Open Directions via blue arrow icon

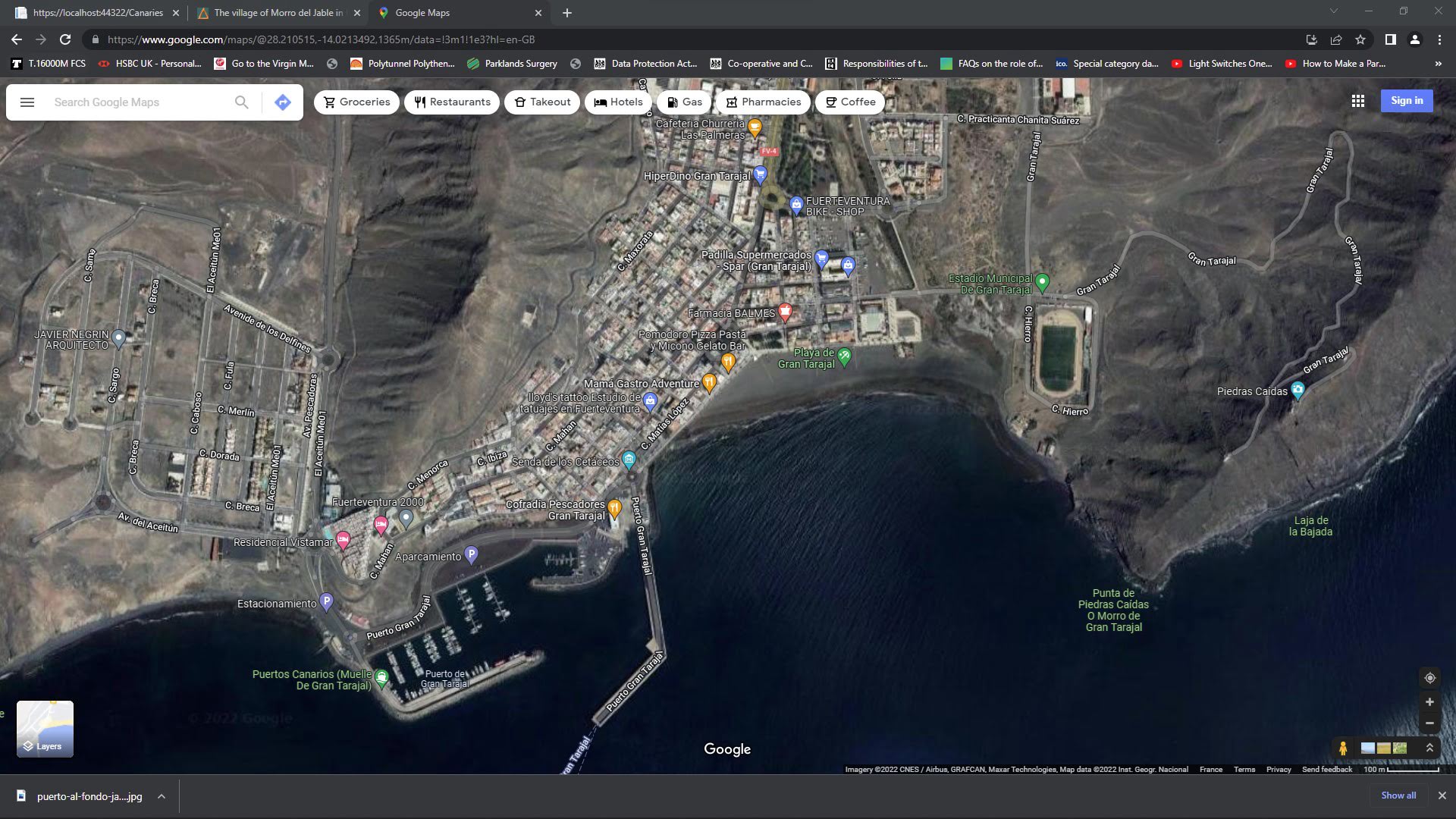283,102
